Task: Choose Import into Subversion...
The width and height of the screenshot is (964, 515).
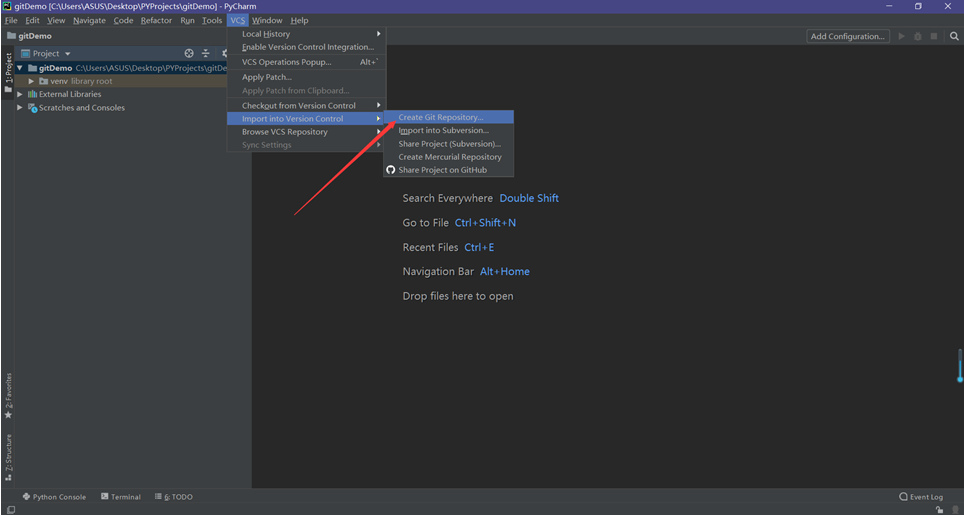Action: pyautogui.click(x=448, y=130)
